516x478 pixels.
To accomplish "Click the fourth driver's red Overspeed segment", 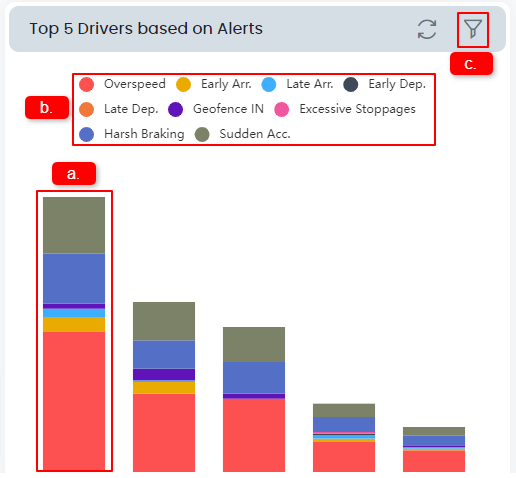I will 344,457.
